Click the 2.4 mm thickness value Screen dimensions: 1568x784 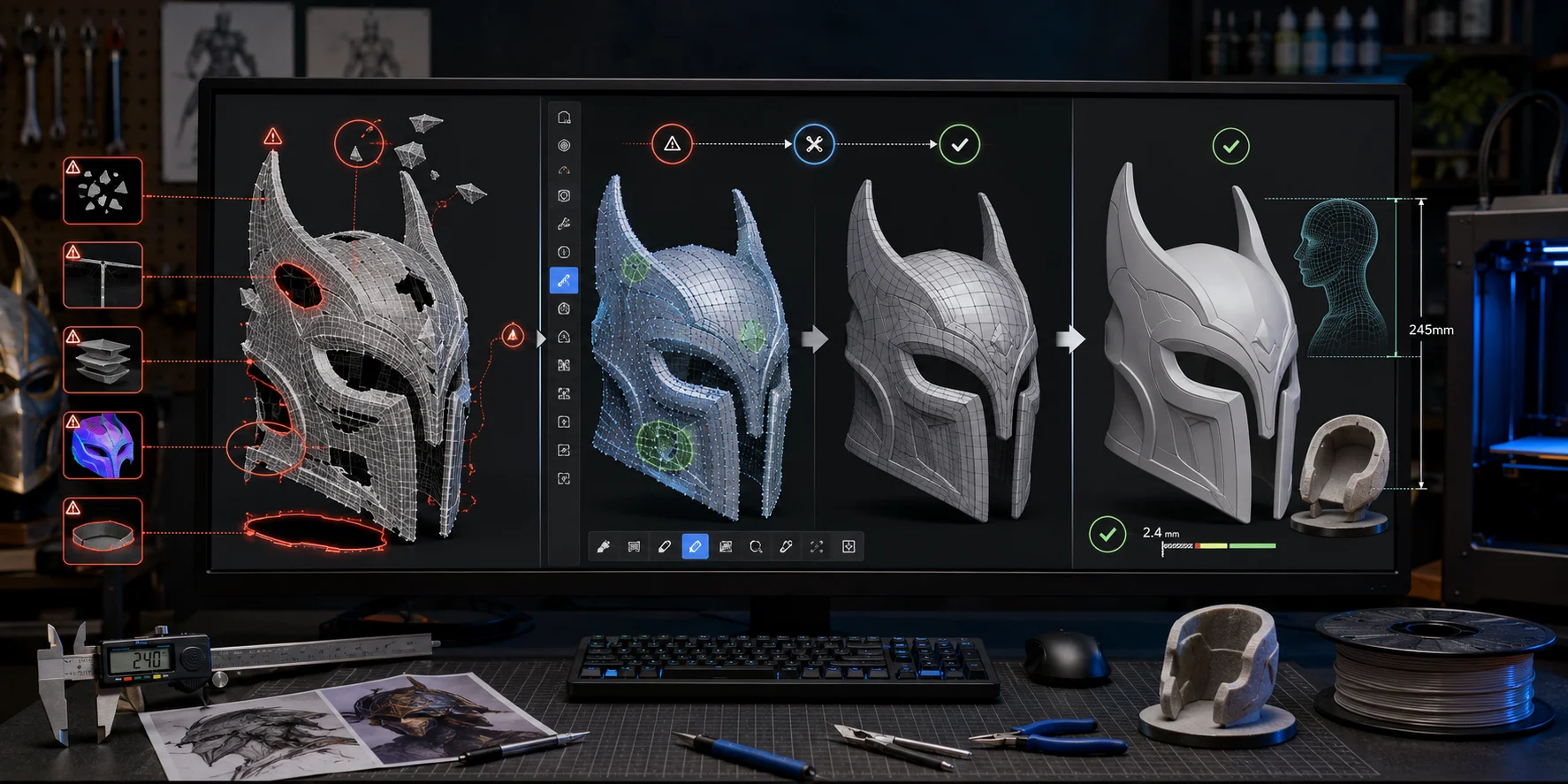pyautogui.click(x=1161, y=532)
